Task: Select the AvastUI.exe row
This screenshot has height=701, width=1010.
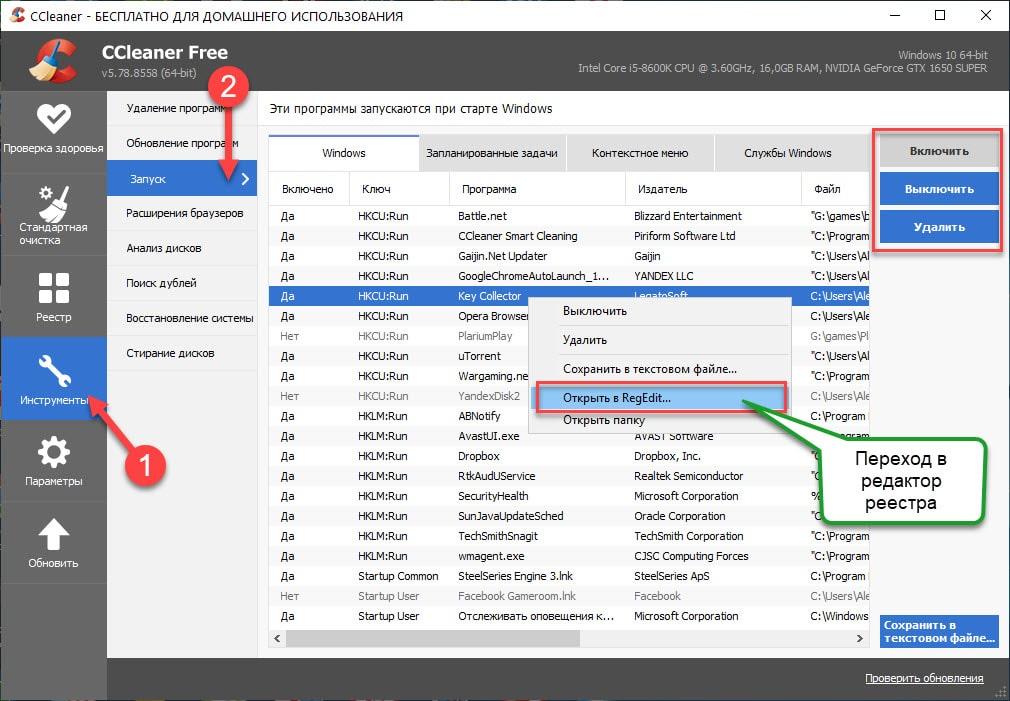Action: click(x=569, y=436)
